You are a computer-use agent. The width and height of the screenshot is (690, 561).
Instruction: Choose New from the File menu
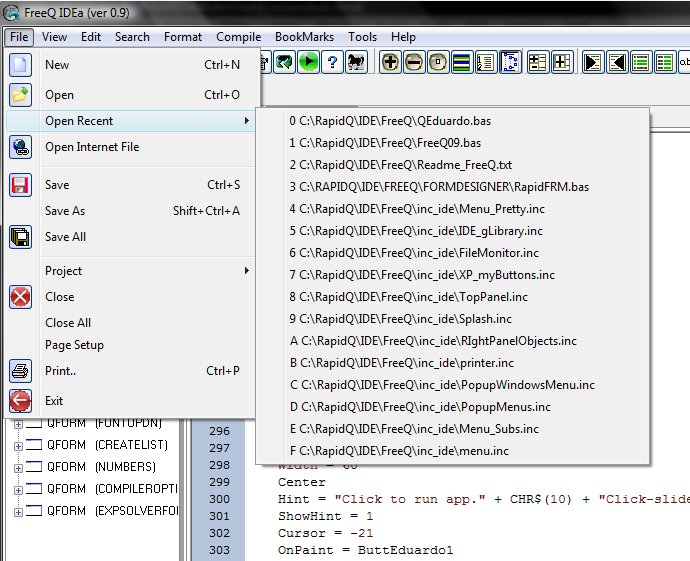131,65
